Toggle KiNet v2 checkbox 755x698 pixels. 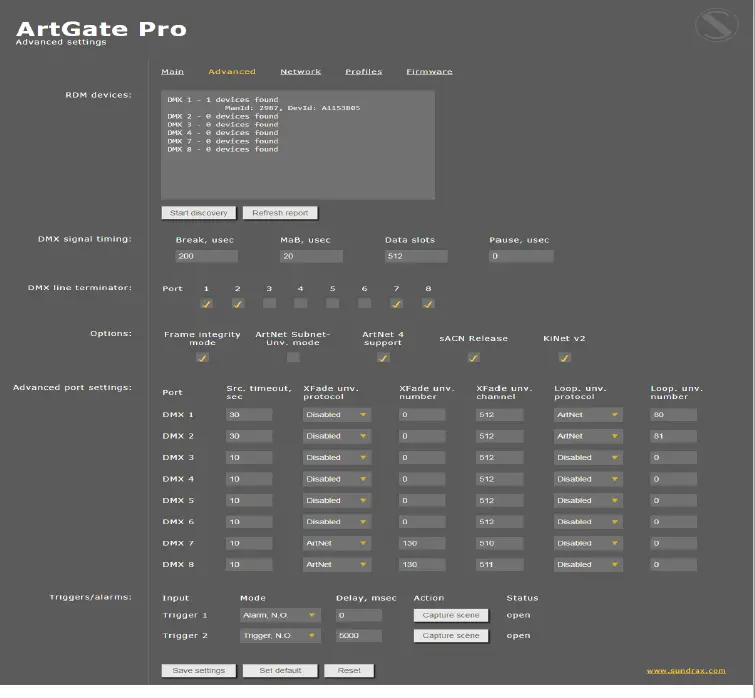coord(564,357)
